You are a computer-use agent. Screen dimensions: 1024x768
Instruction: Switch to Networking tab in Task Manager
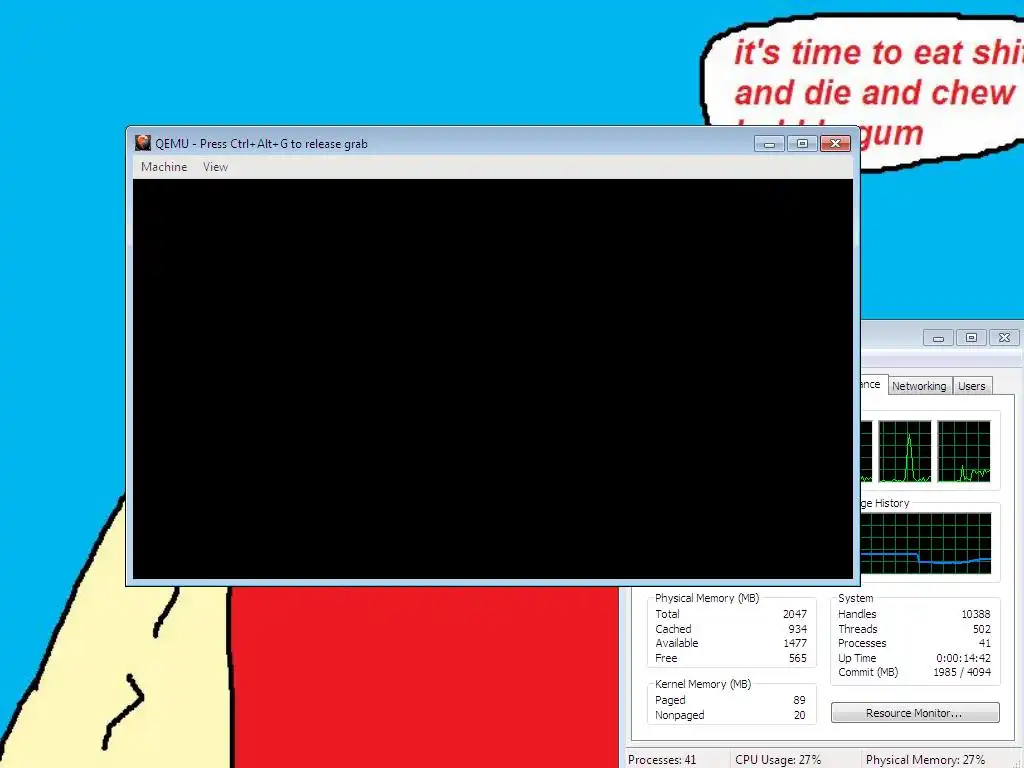pyautogui.click(x=919, y=386)
